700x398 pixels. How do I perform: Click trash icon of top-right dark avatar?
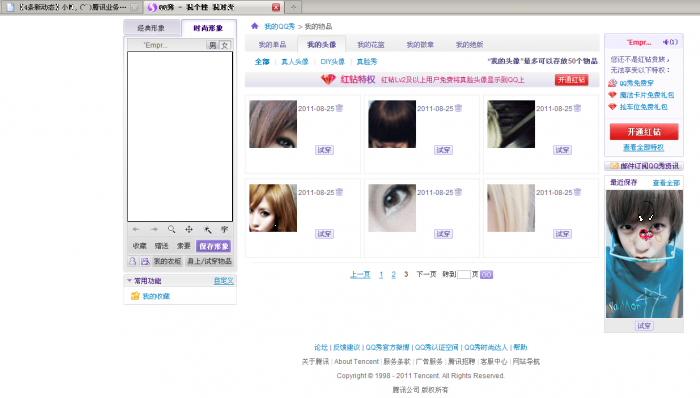577,108
